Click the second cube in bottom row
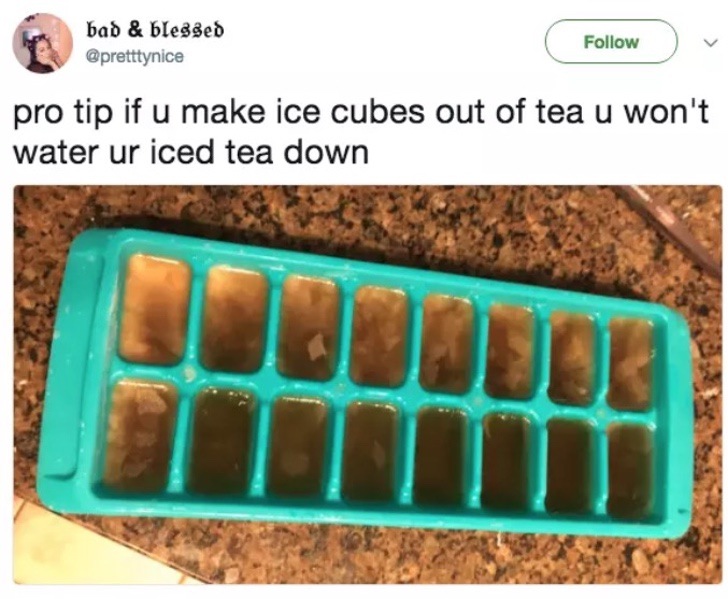 221,440
